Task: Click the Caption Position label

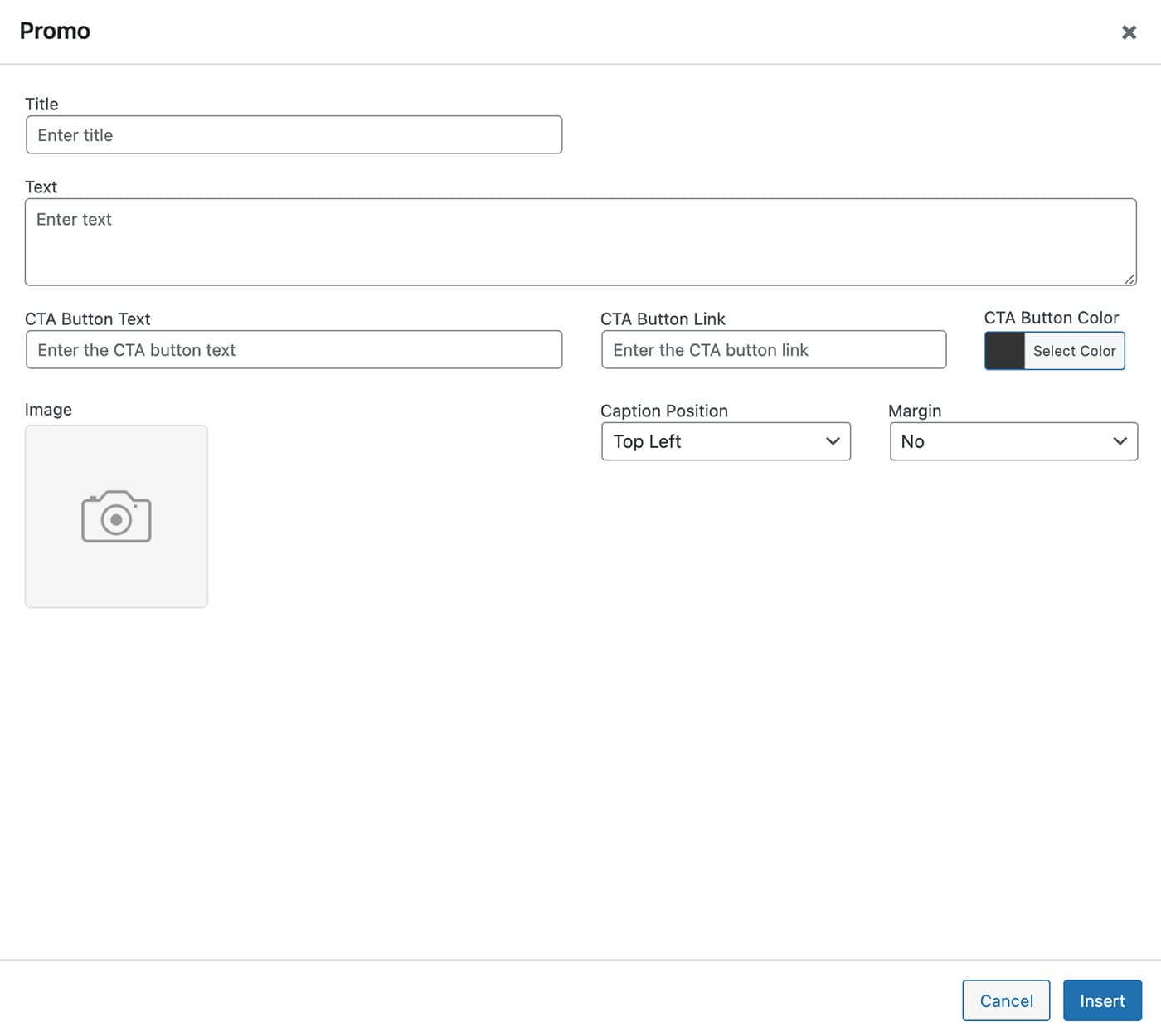Action: (x=663, y=411)
